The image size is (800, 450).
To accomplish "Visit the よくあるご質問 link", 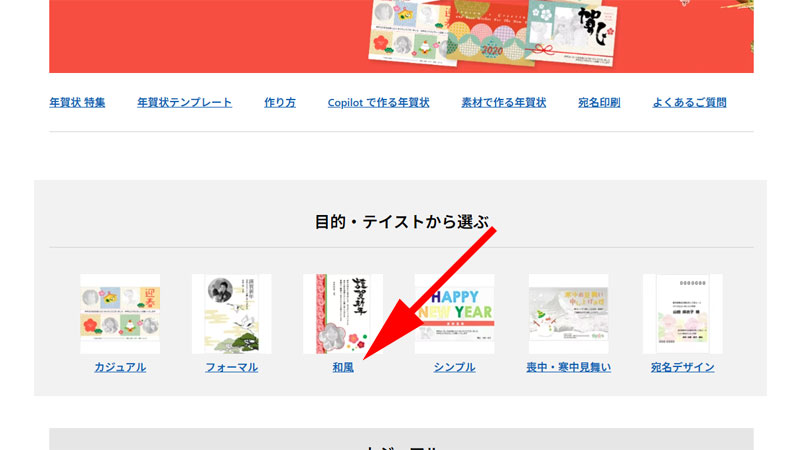I will pyautogui.click(x=689, y=103).
